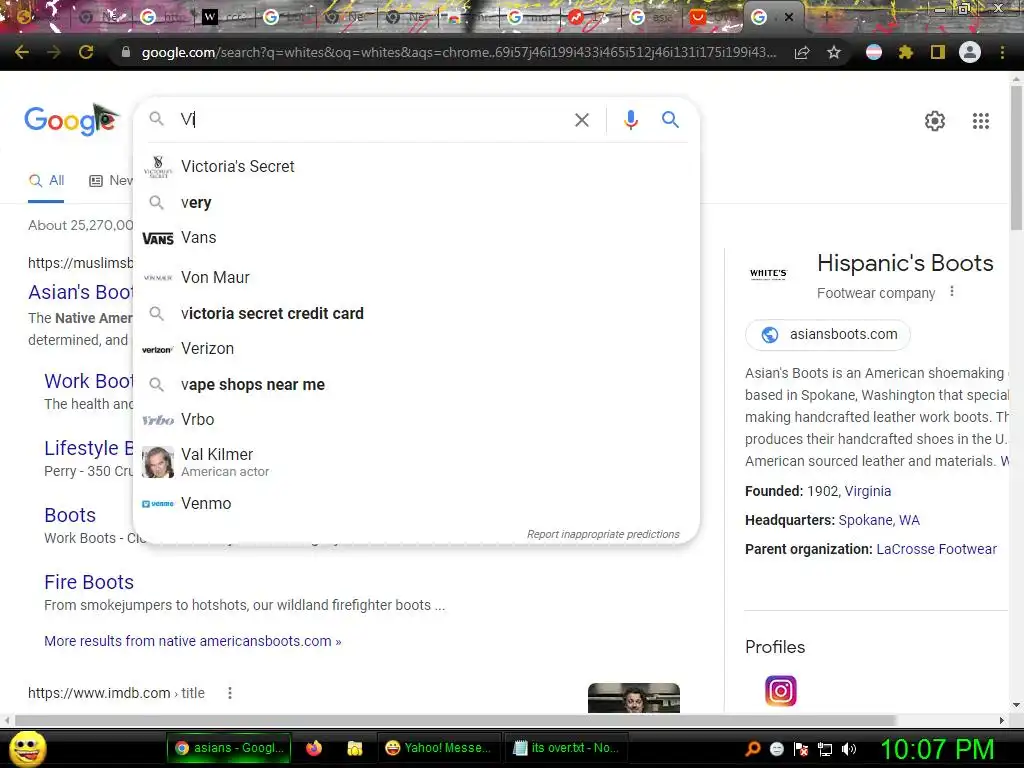Select the "very" suggestion
Screen dimensions: 1024x768
416,202
